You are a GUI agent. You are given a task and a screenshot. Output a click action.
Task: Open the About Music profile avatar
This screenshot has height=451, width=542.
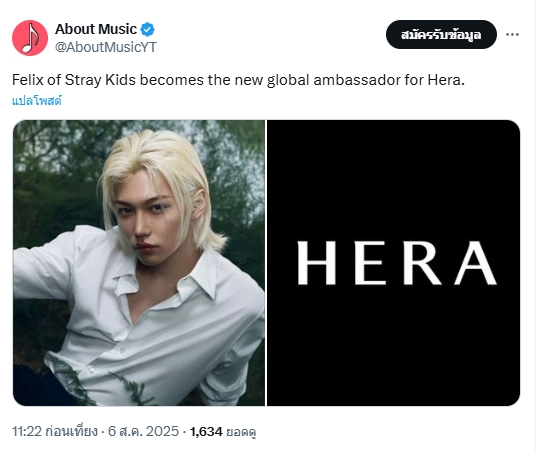(x=30, y=38)
